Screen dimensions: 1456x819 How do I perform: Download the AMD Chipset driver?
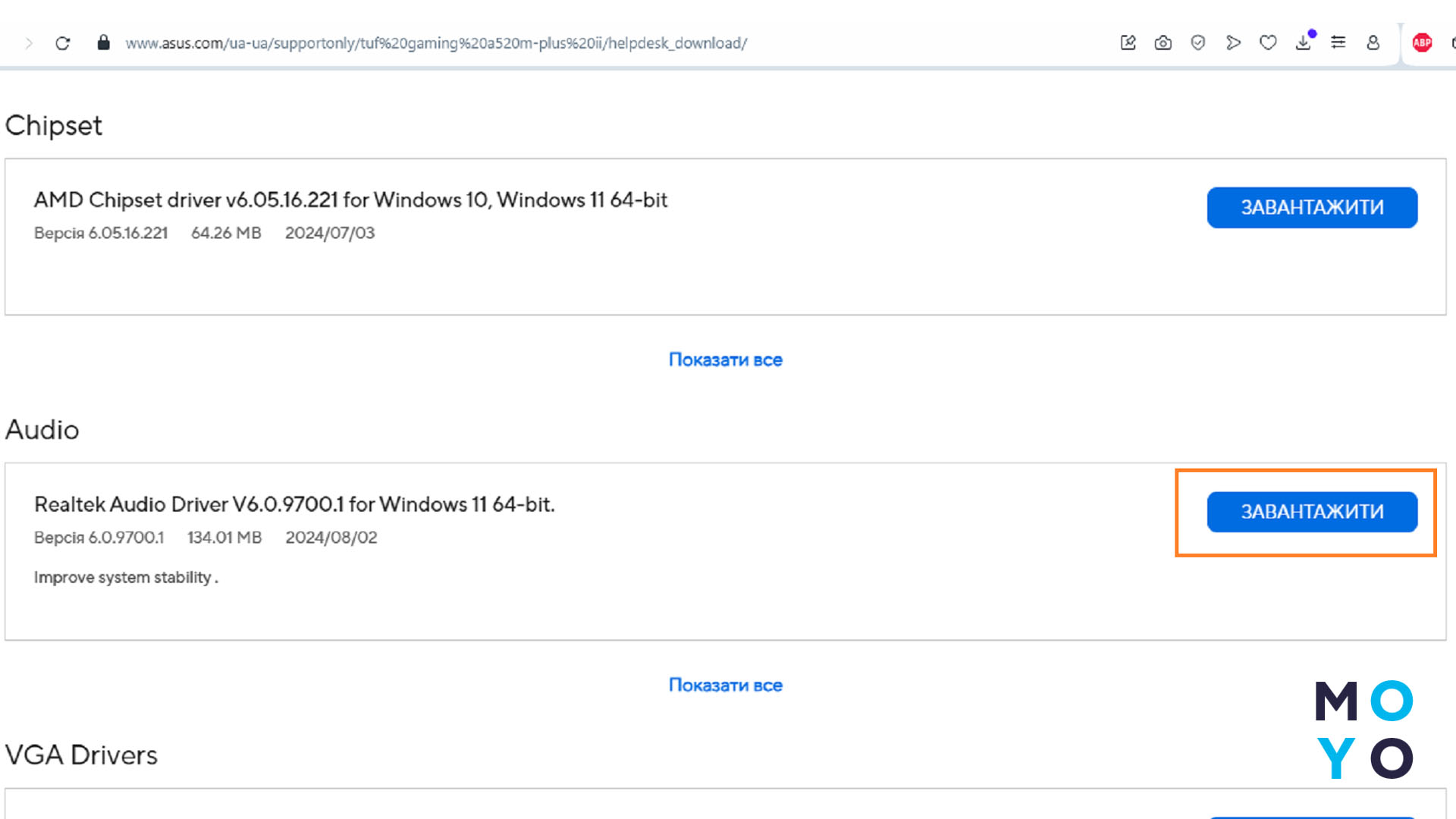click(x=1312, y=208)
